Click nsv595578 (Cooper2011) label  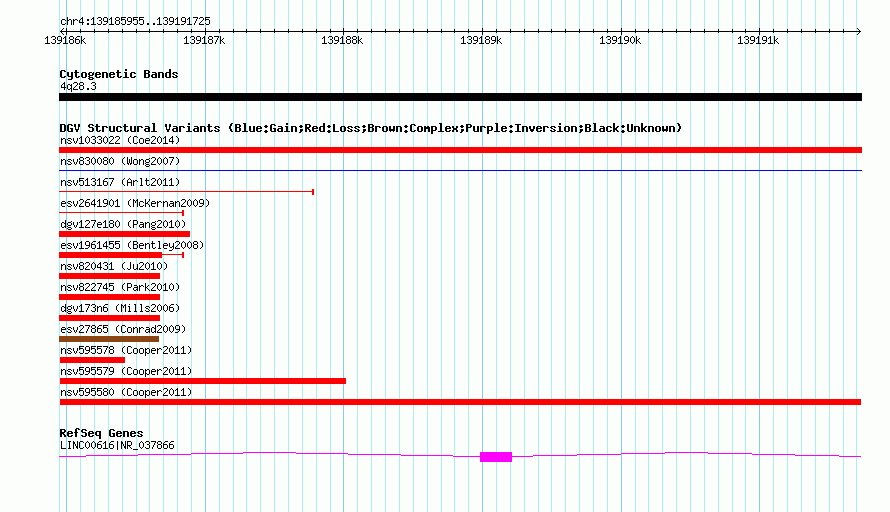pyautogui.click(x=126, y=350)
